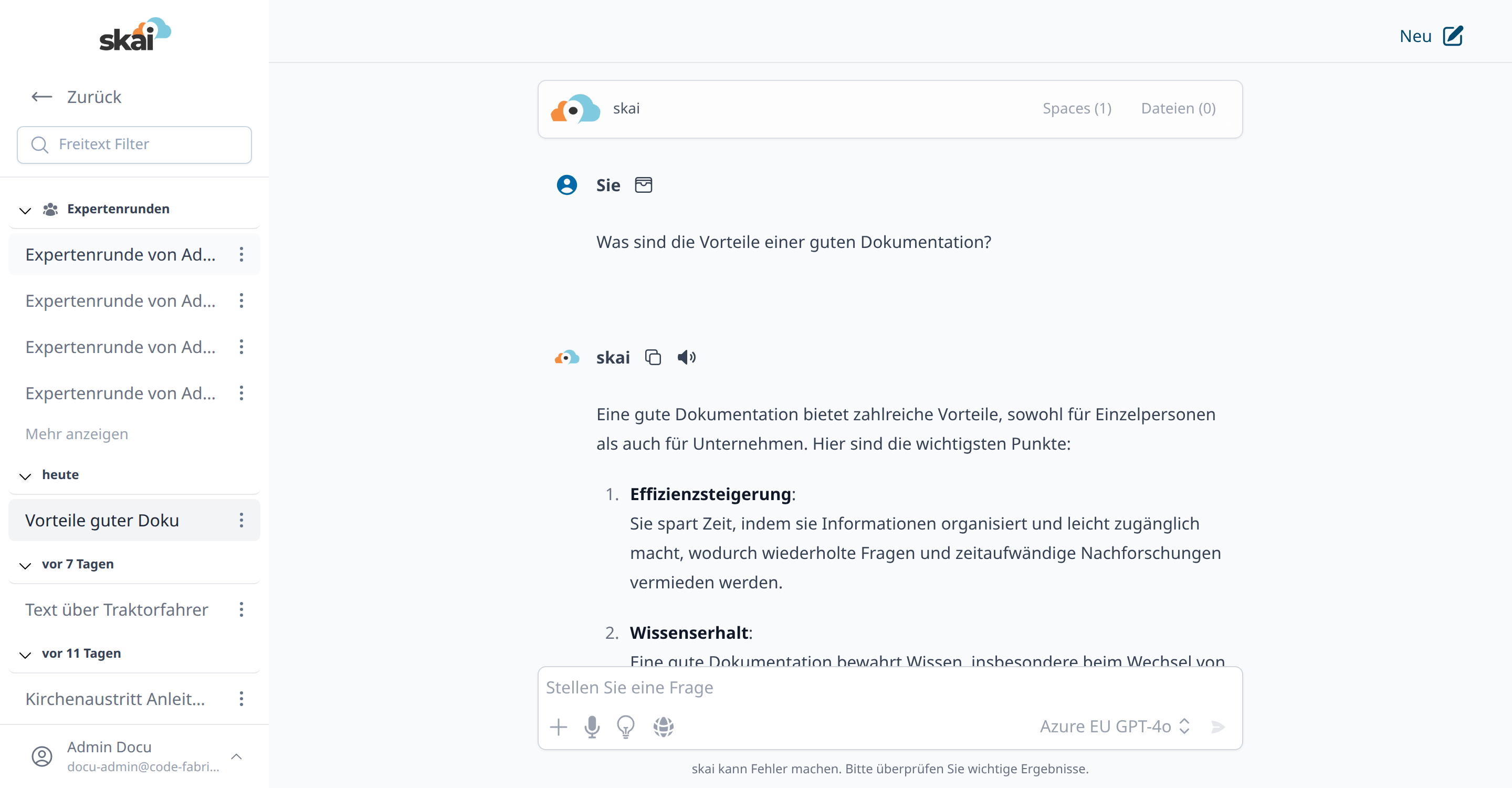Click the Admin Docu user avatar icon
Image resolution: width=1512 pixels, height=788 pixels.
(x=41, y=756)
